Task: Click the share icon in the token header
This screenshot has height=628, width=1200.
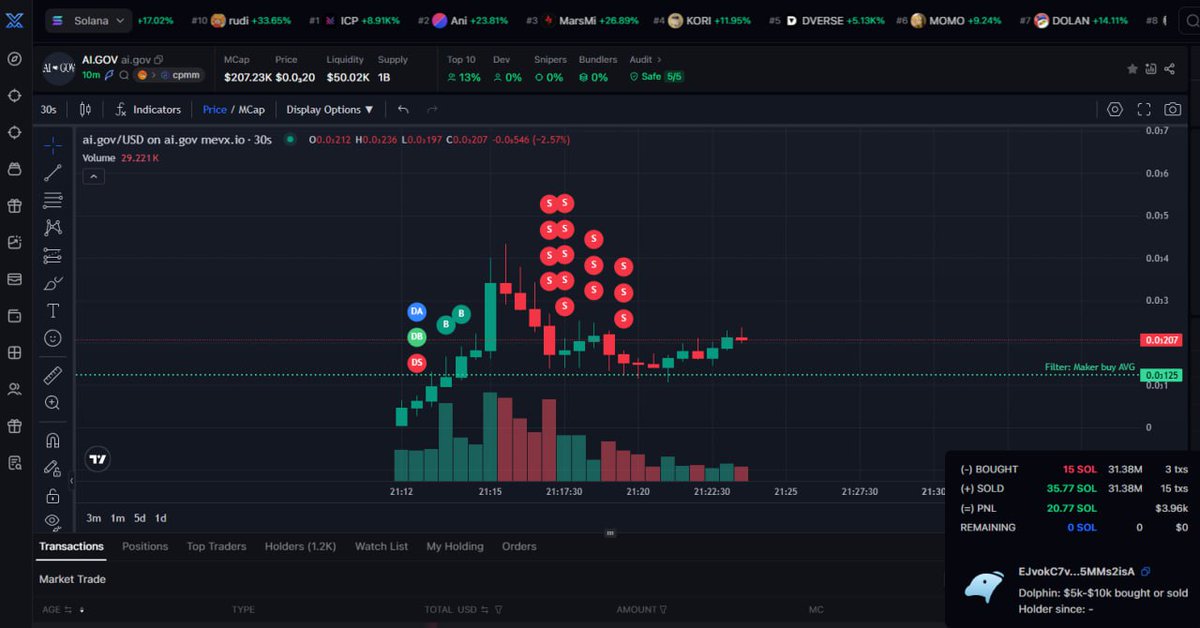Action: click(1169, 69)
